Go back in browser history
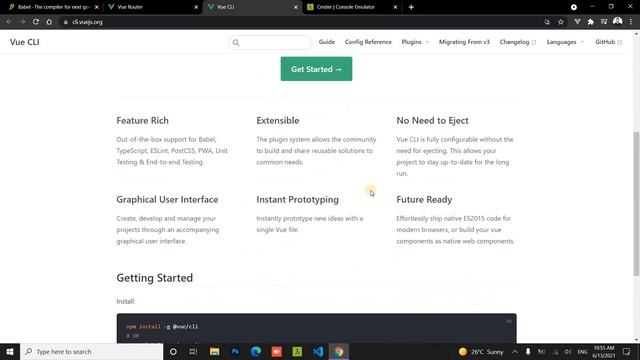 pyautogui.click(x=9, y=22)
